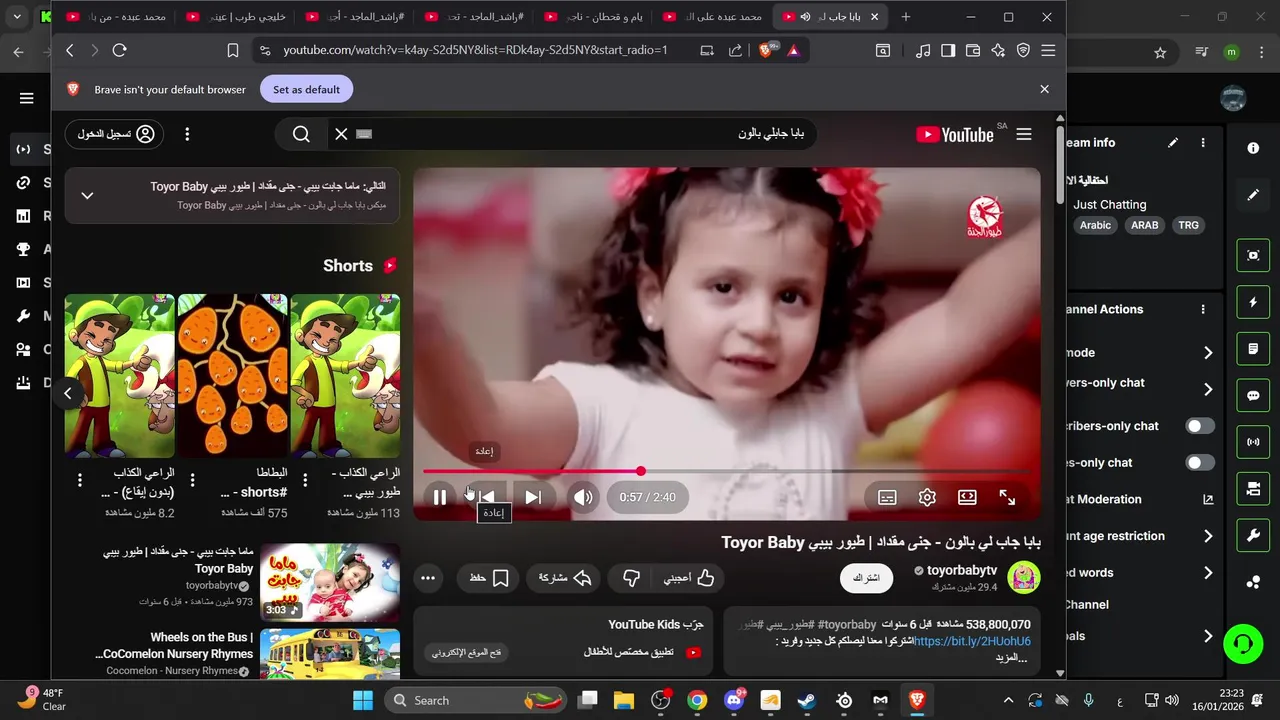Skip to the next video
Screen dimensions: 1280x720
(x=533, y=497)
